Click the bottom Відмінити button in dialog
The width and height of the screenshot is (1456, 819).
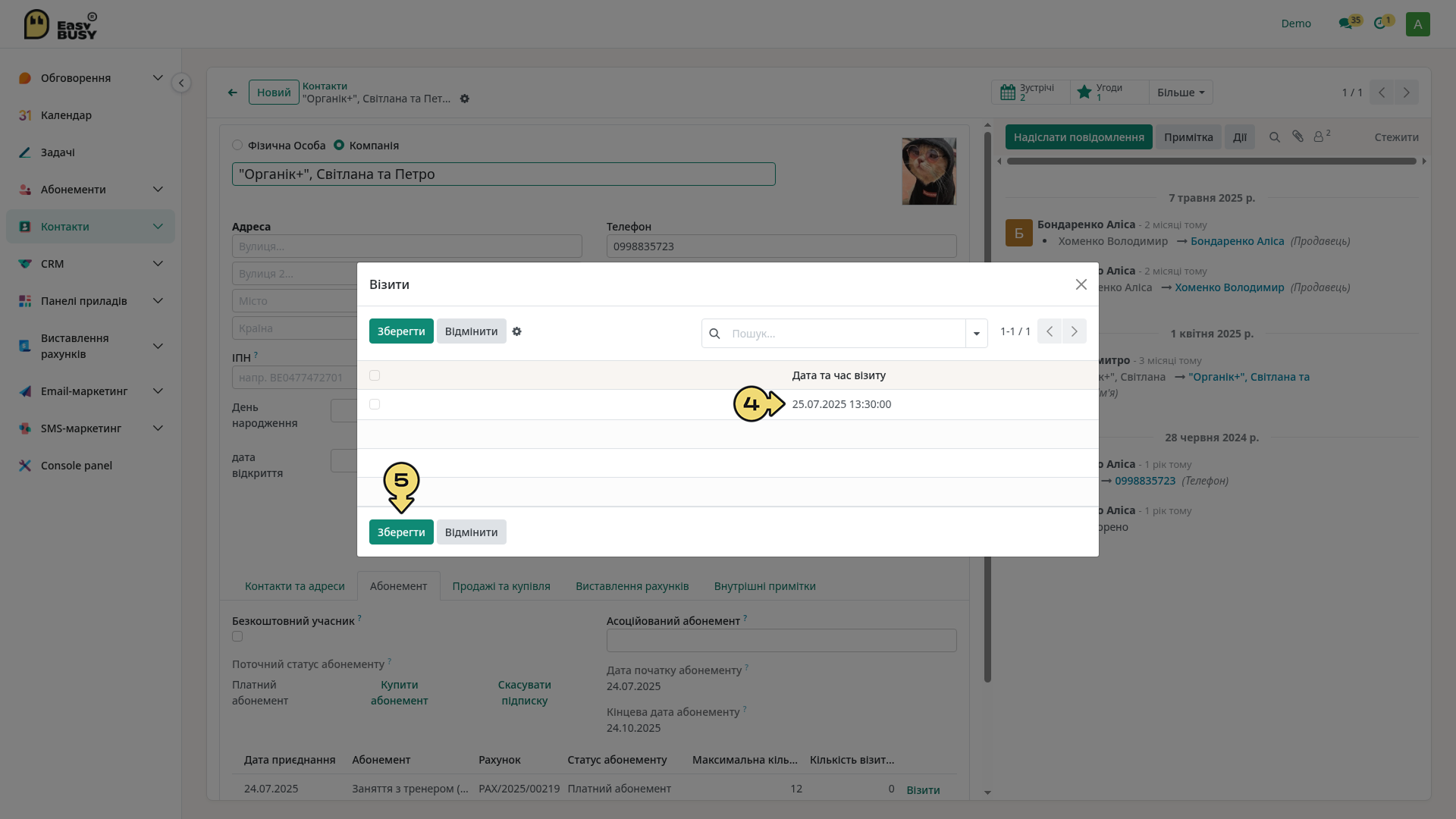472,532
